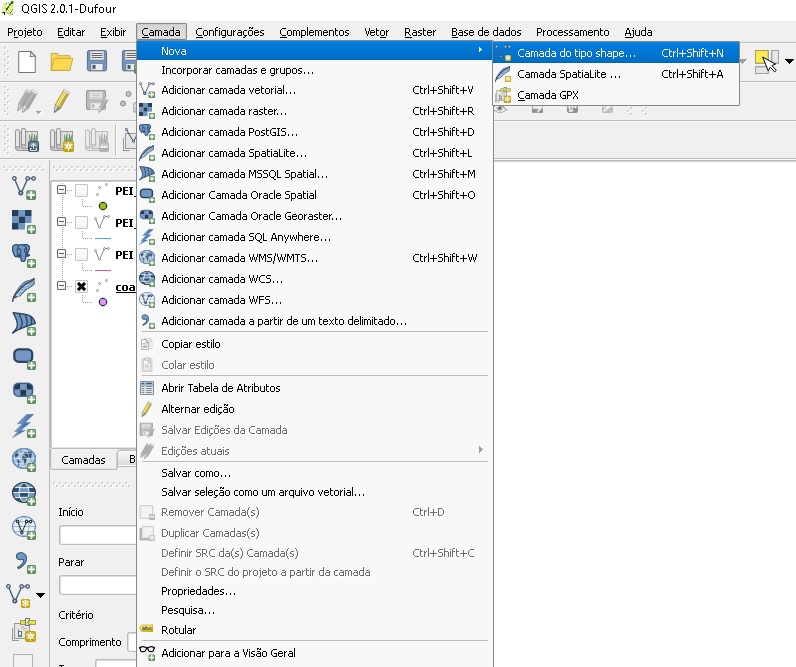Check the third PEI layer checkbox
Screen dimensions: 796x667
point(81,255)
